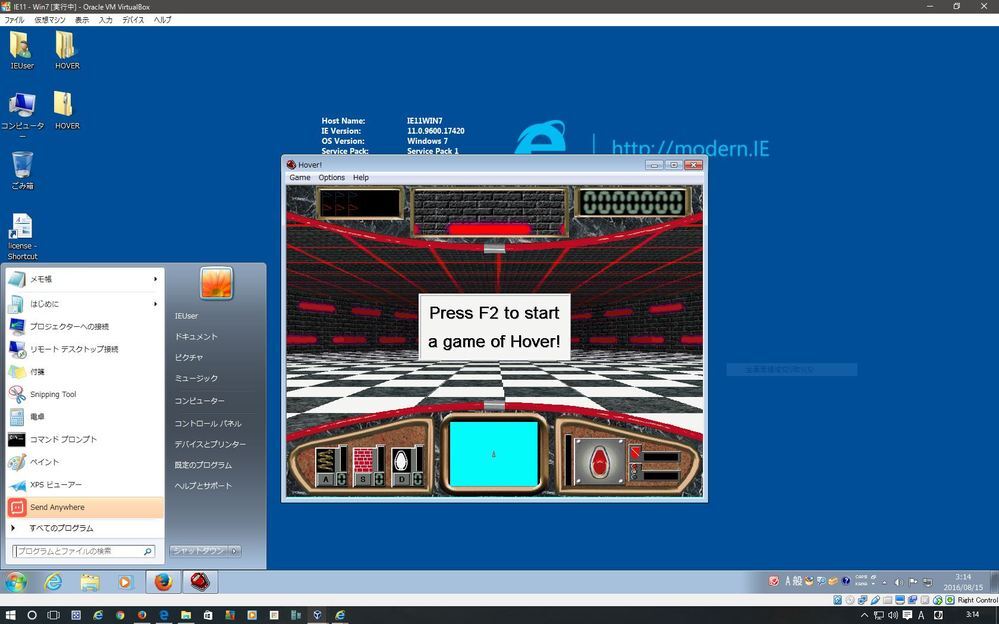Viewport: 999px width, 624px height.
Task: Expand はじめに jump list arrow
Action: point(155,304)
